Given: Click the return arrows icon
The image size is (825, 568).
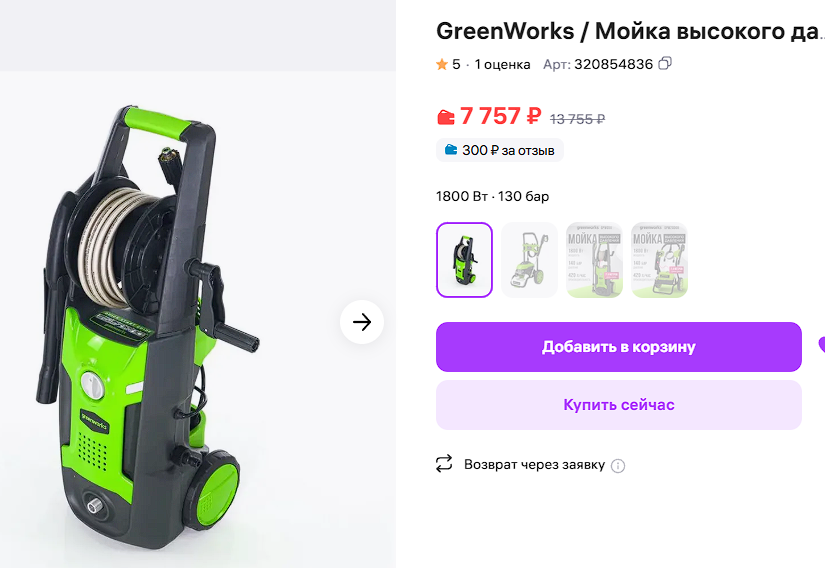Looking at the screenshot, I should (444, 463).
